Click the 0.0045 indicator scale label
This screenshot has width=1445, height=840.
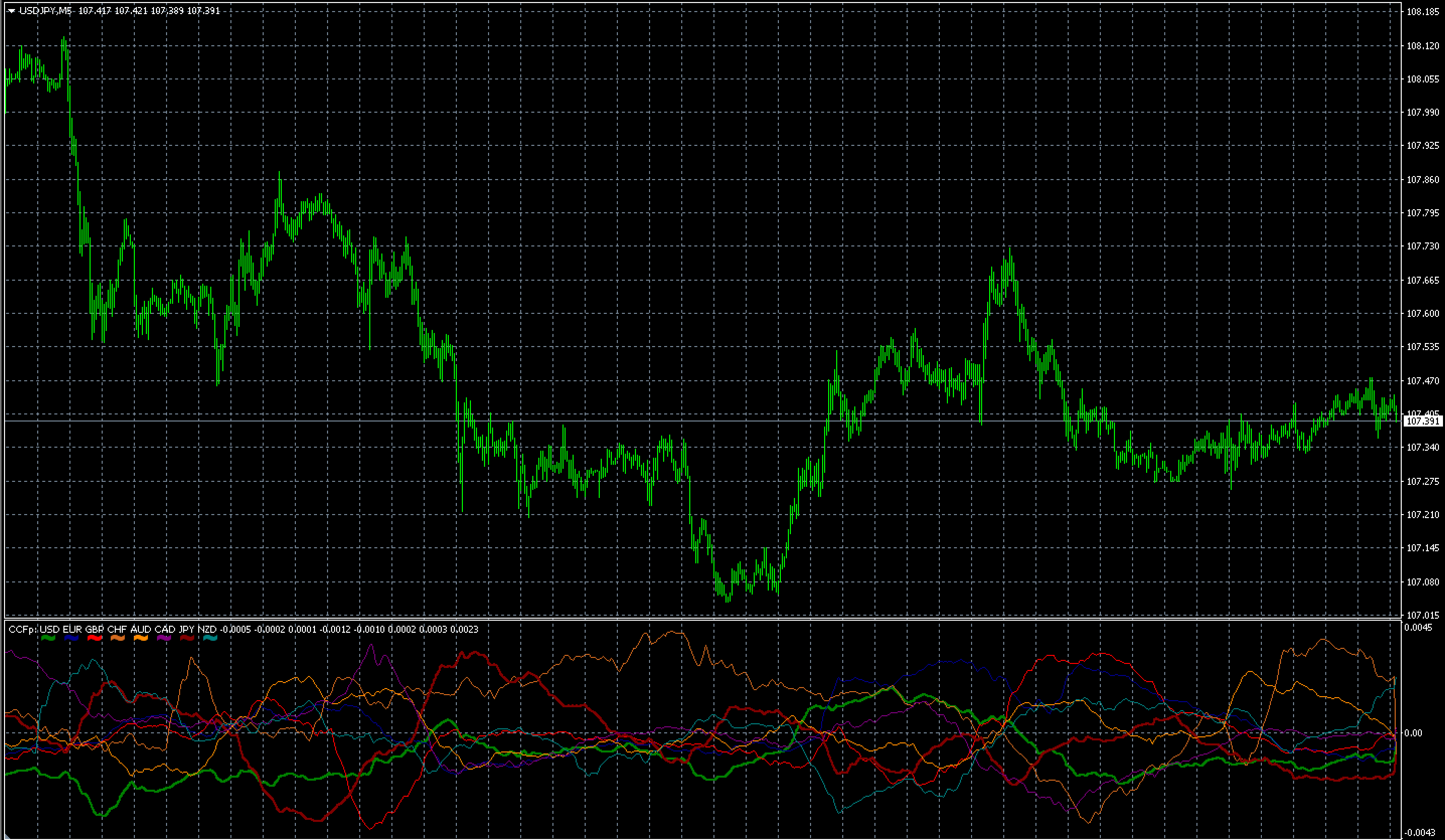pos(1418,627)
